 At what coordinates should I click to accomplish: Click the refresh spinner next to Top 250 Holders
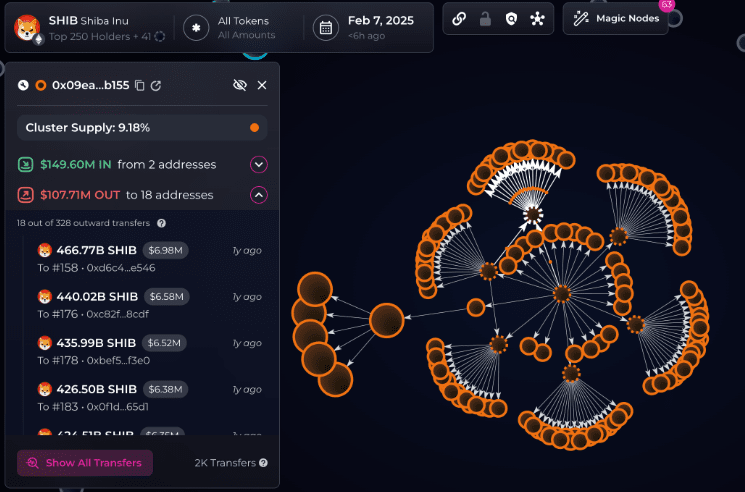point(160,37)
